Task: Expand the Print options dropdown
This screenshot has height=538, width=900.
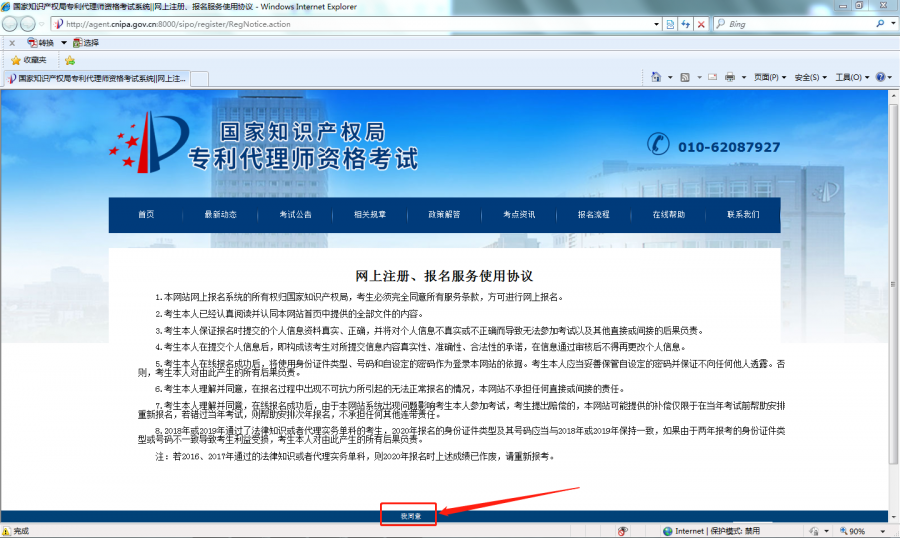Action: (x=744, y=78)
